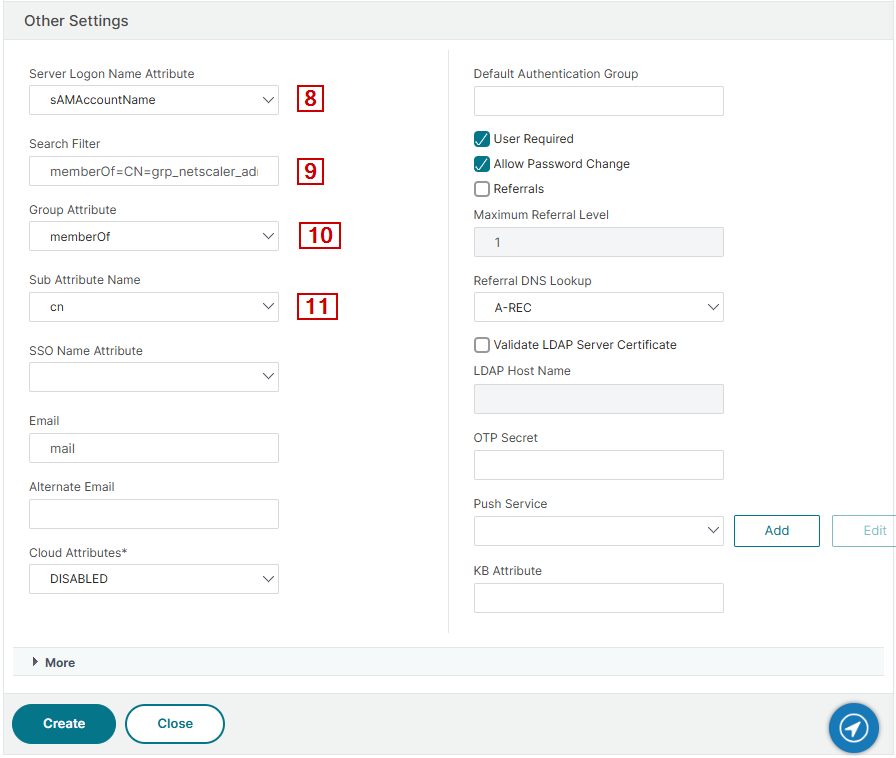896x758 pixels.
Task: Open the Group Attribute memberOf dropdown
Action: click(x=154, y=236)
